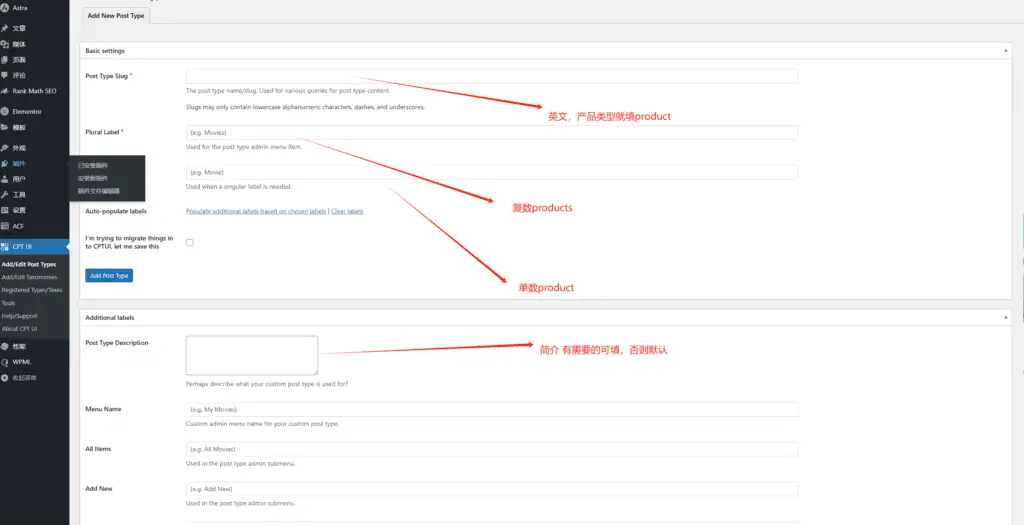Viewport: 1024px width, 525px height.
Task: Focus the Plural Label input field
Action: [492, 133]
